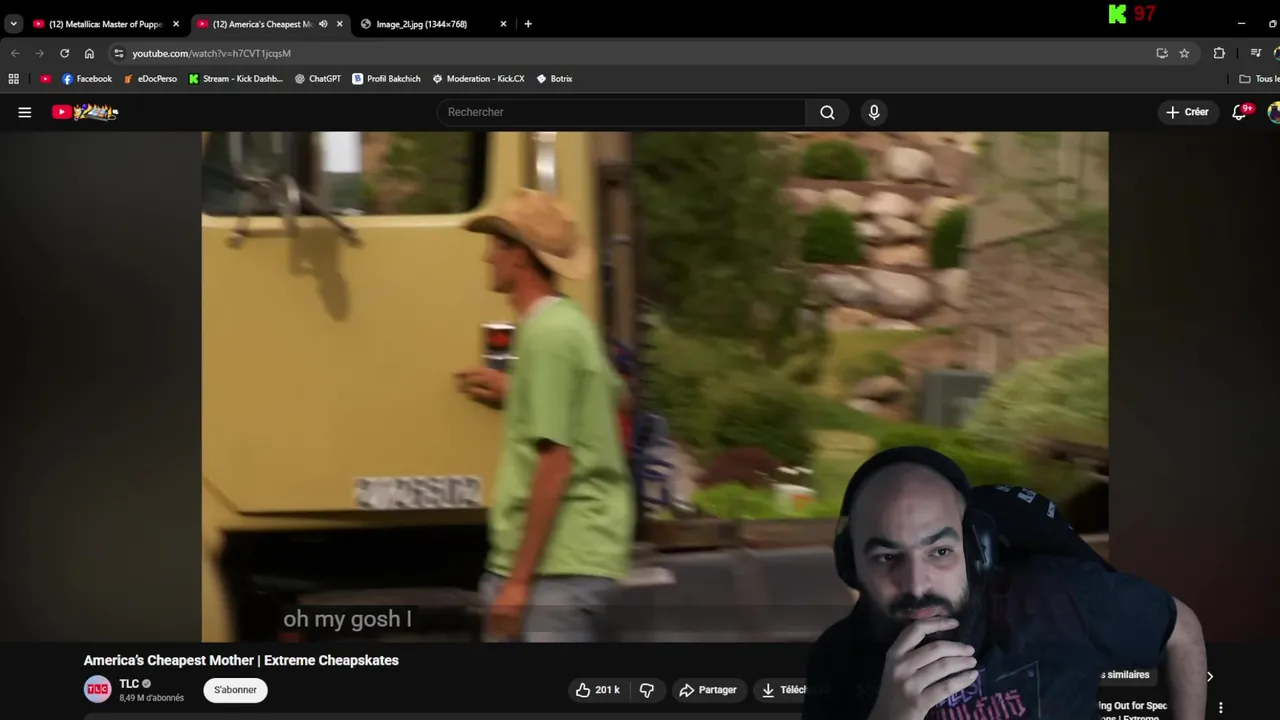Close the Image_2l.jpg tab
The height and width of the screenshot is (720, 1280).
[x=503, y=24]
